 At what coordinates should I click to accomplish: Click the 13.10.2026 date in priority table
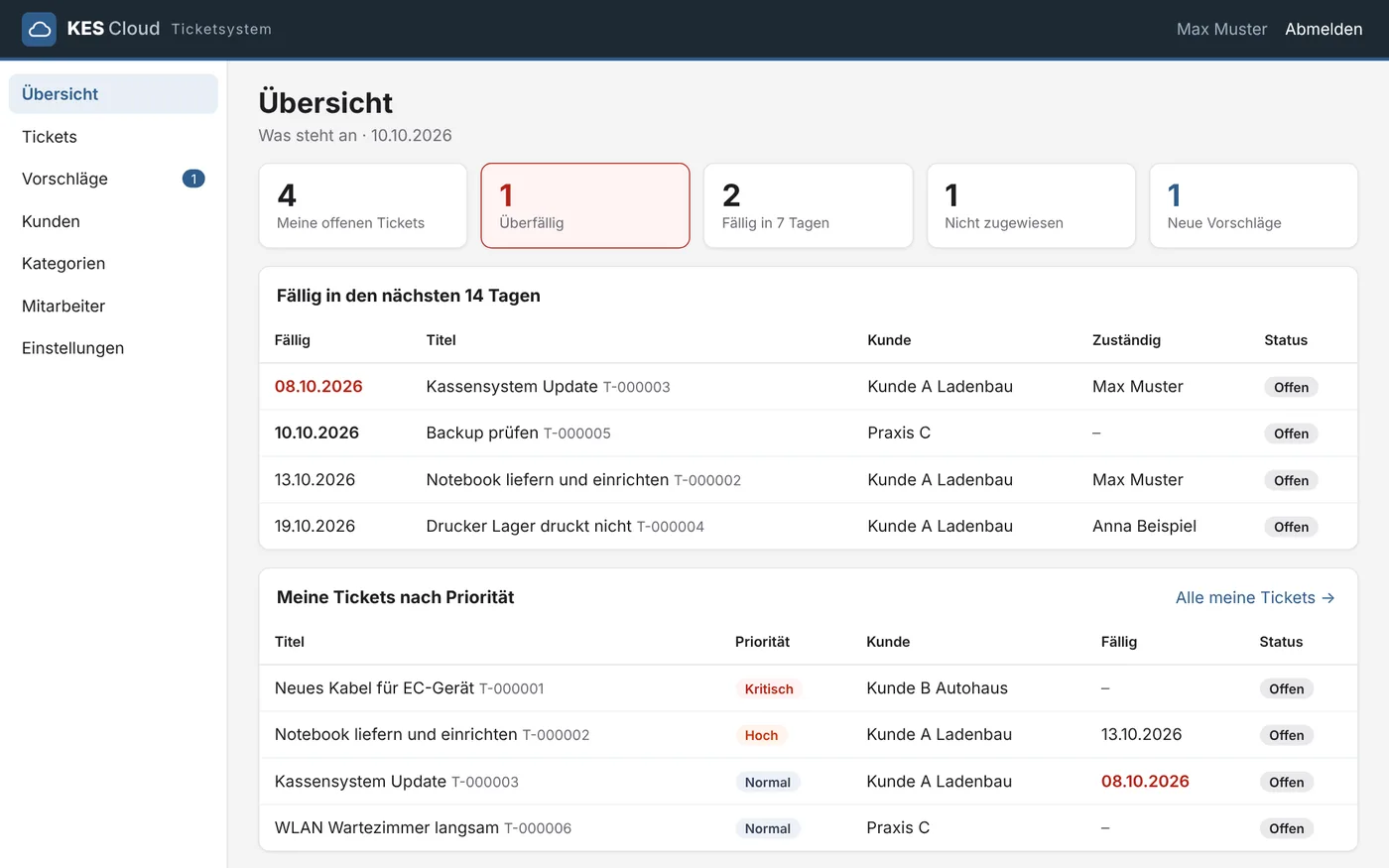coord(1141,735)
